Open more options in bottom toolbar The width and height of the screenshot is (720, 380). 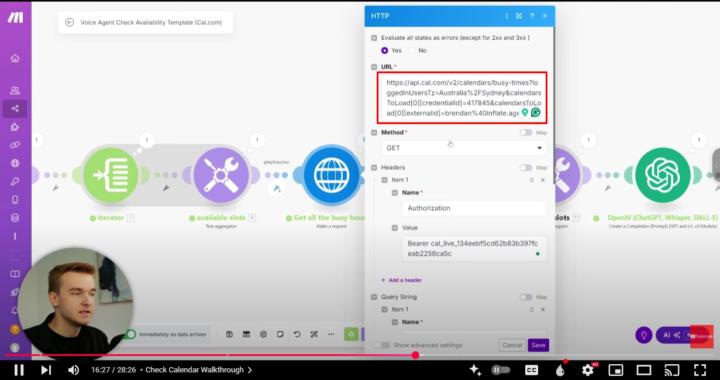tap(331, 334)
